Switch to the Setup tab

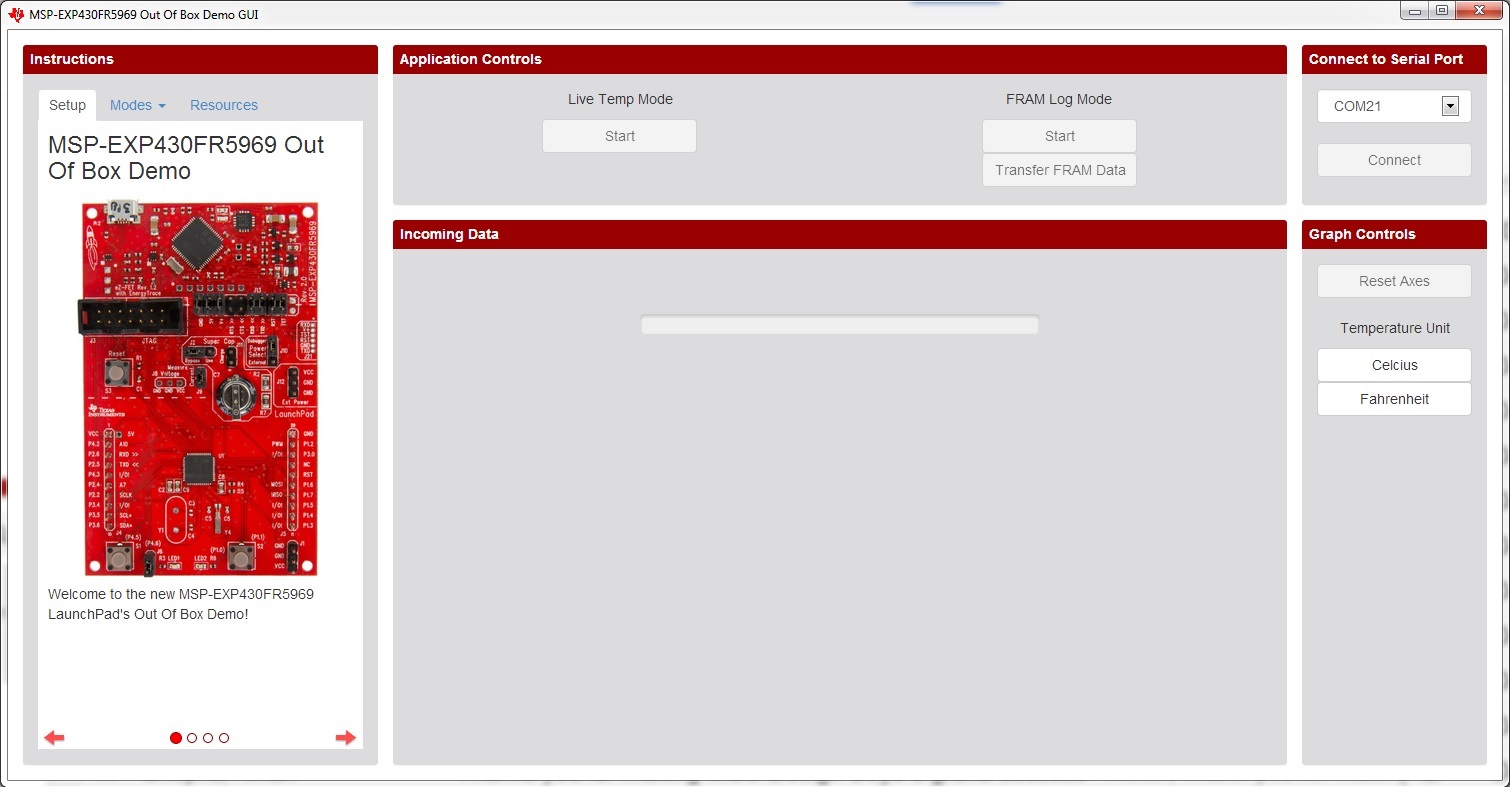68,105
